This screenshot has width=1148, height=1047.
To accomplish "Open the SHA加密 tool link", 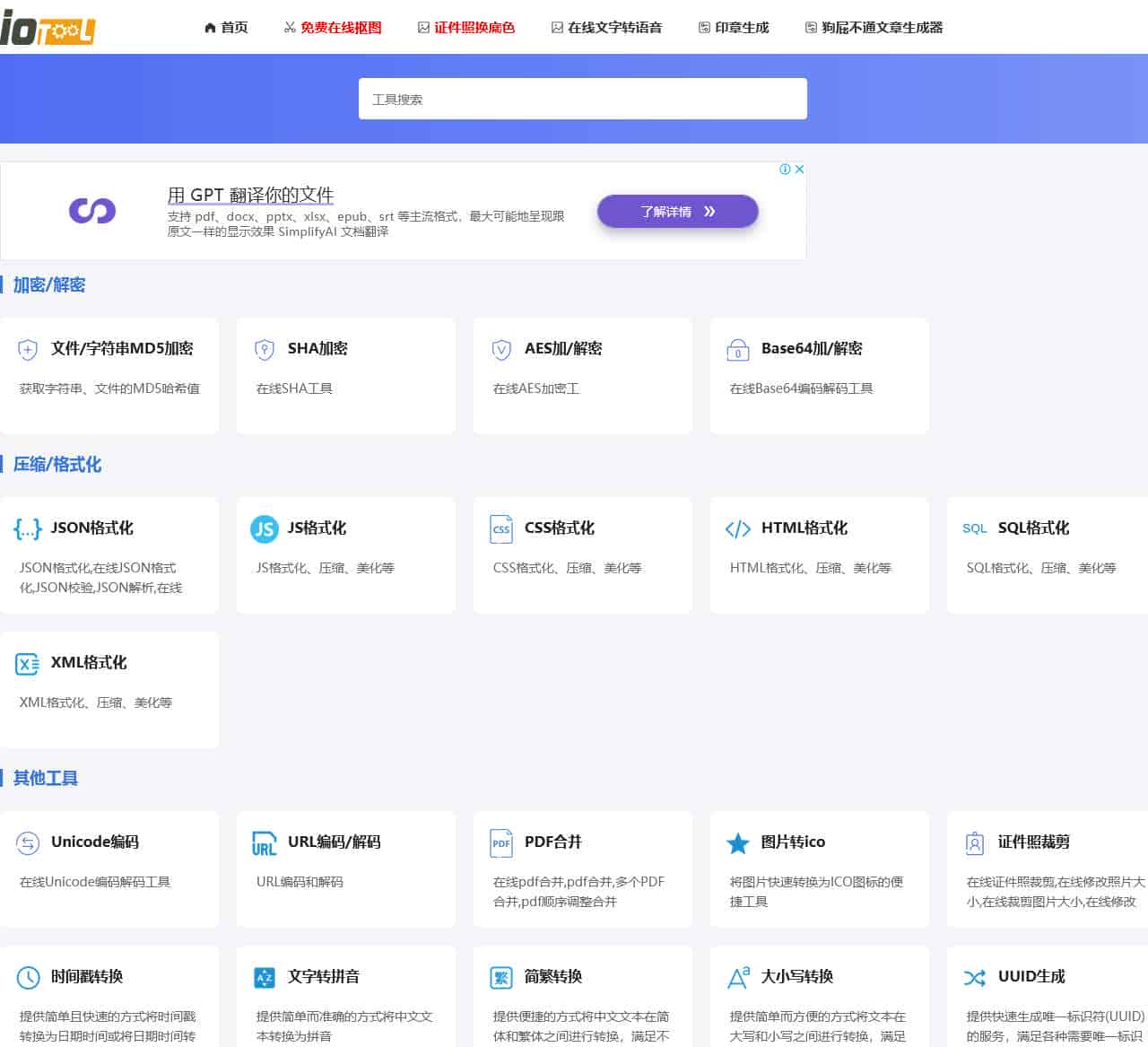I will (x=317, y=349).
